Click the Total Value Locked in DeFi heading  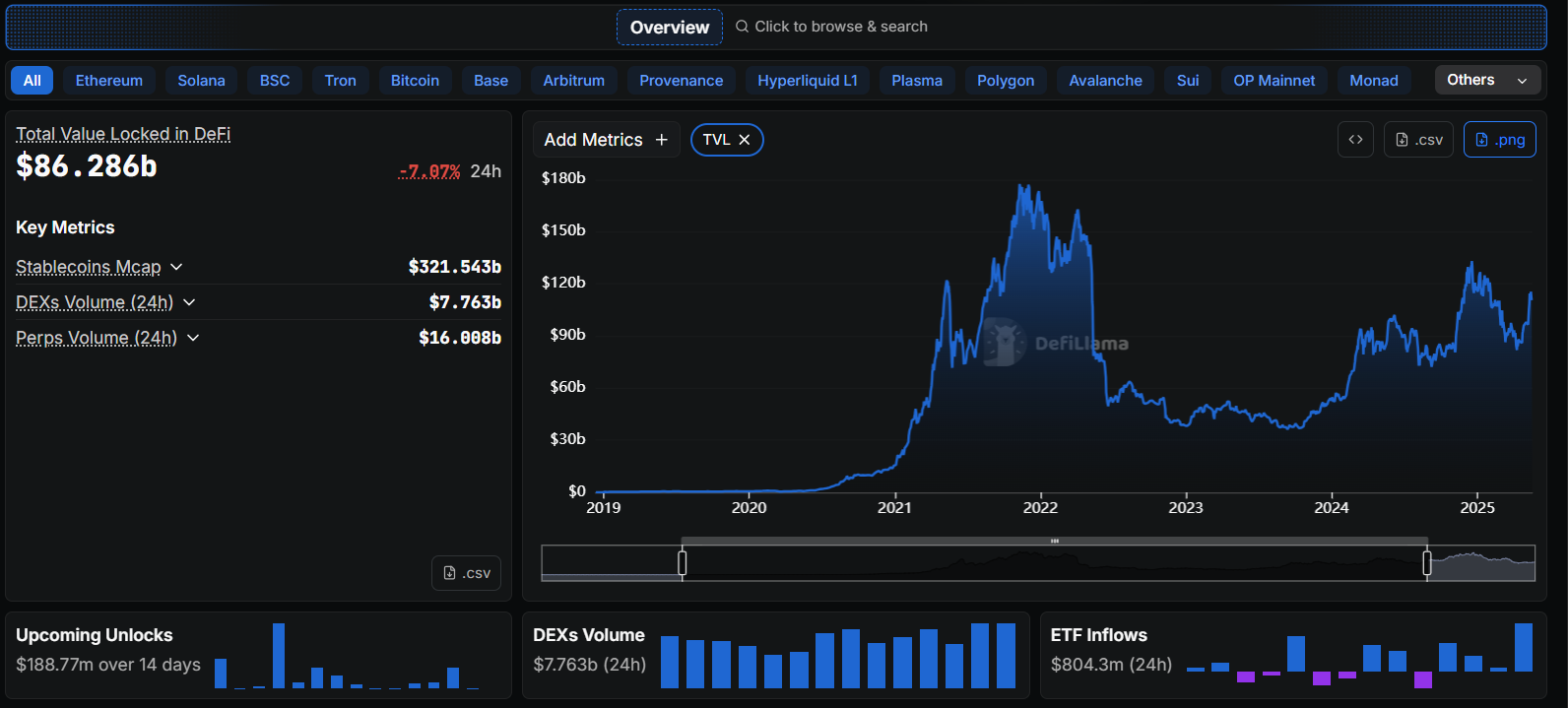coord(123,134)
